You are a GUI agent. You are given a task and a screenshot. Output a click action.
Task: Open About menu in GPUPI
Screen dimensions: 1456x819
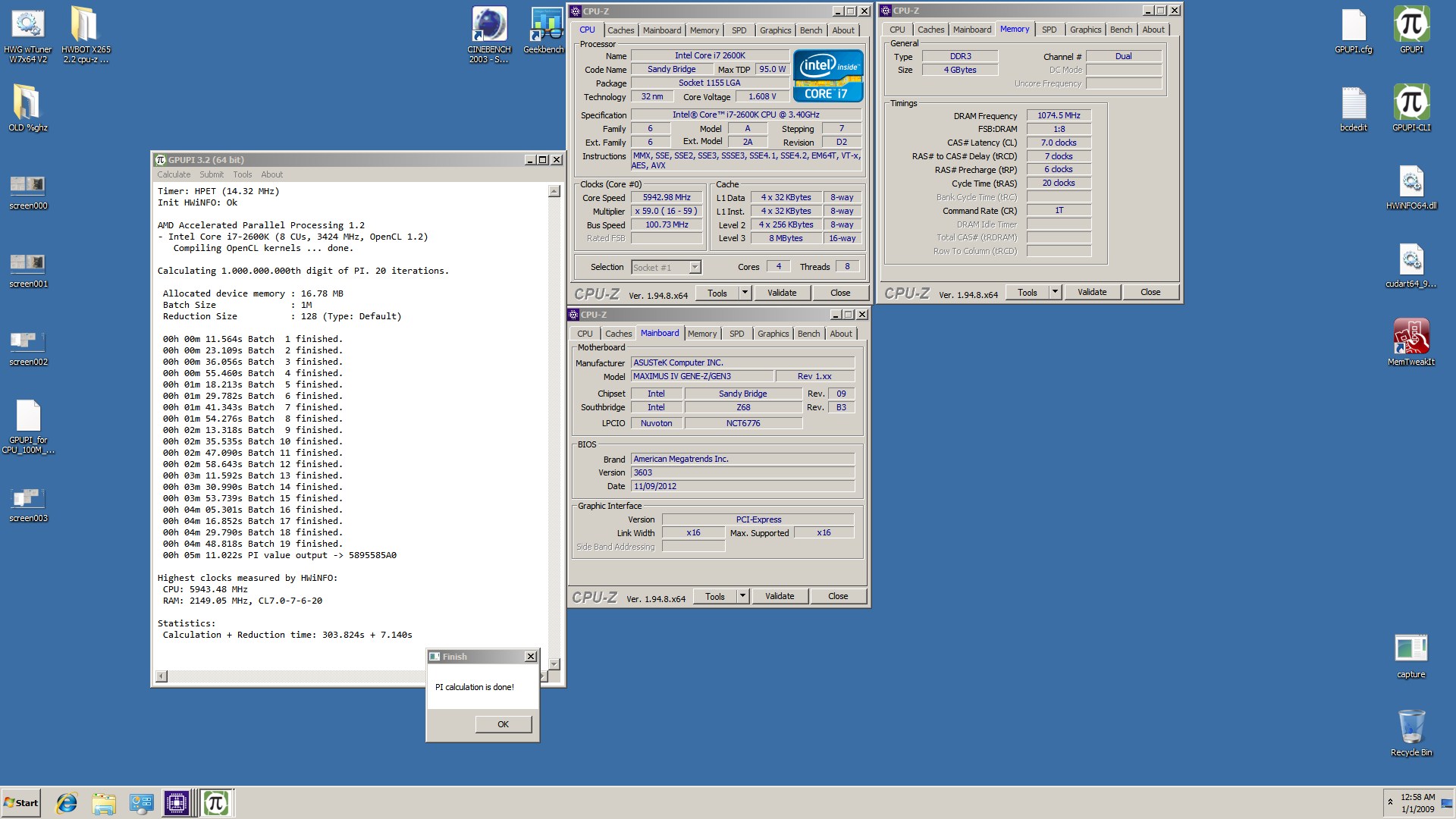point(271,174)
